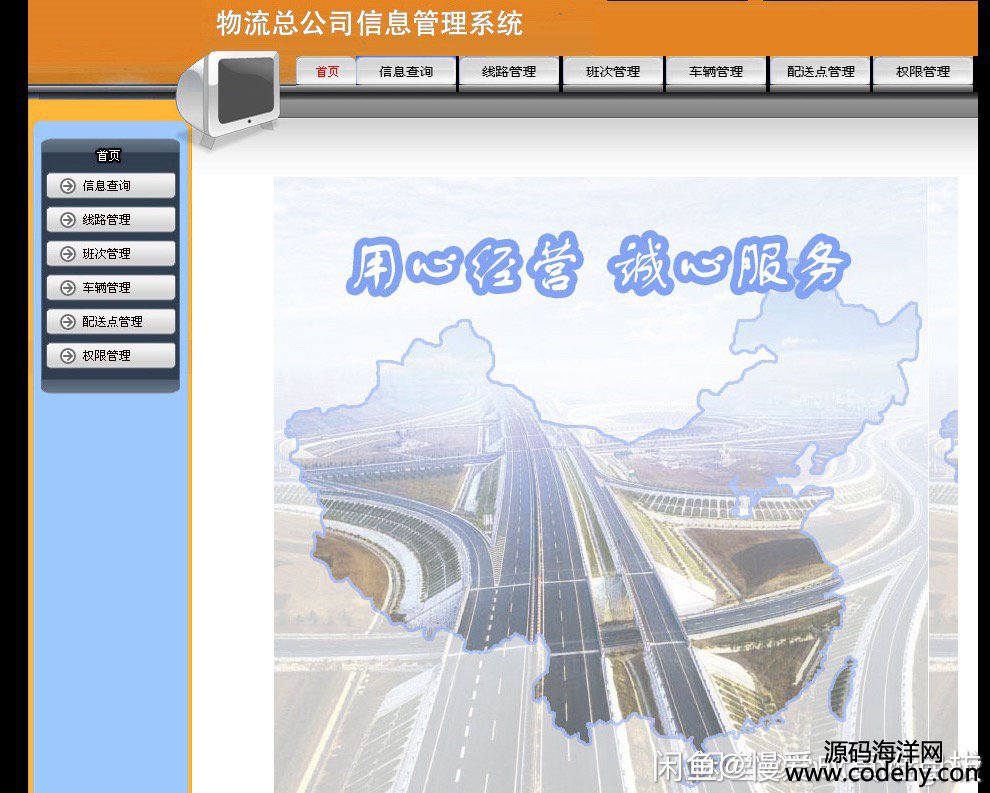Open the 配送点管理 top tab

820,71
